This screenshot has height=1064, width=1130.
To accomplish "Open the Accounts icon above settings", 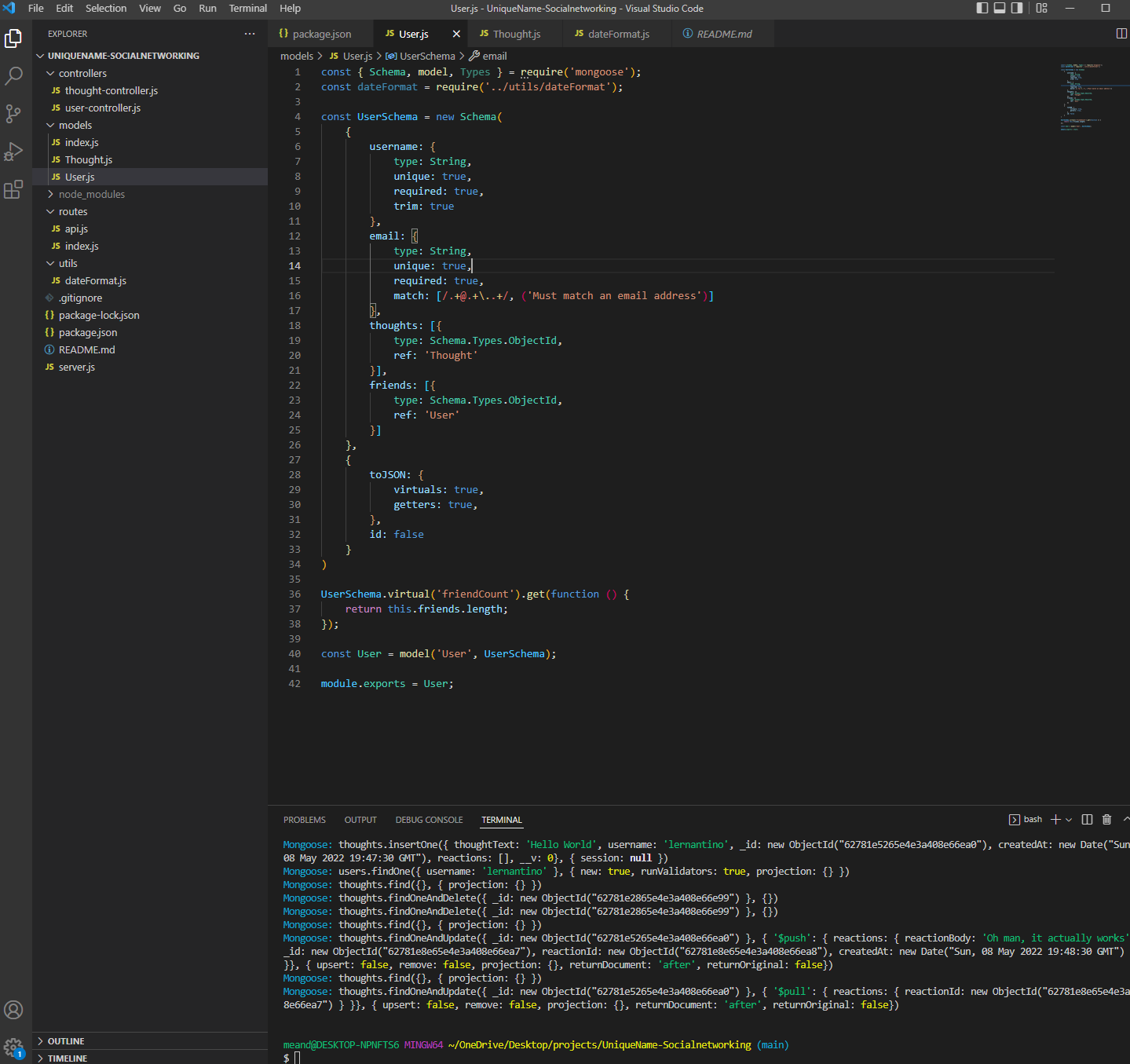I will click(13, 1010).
